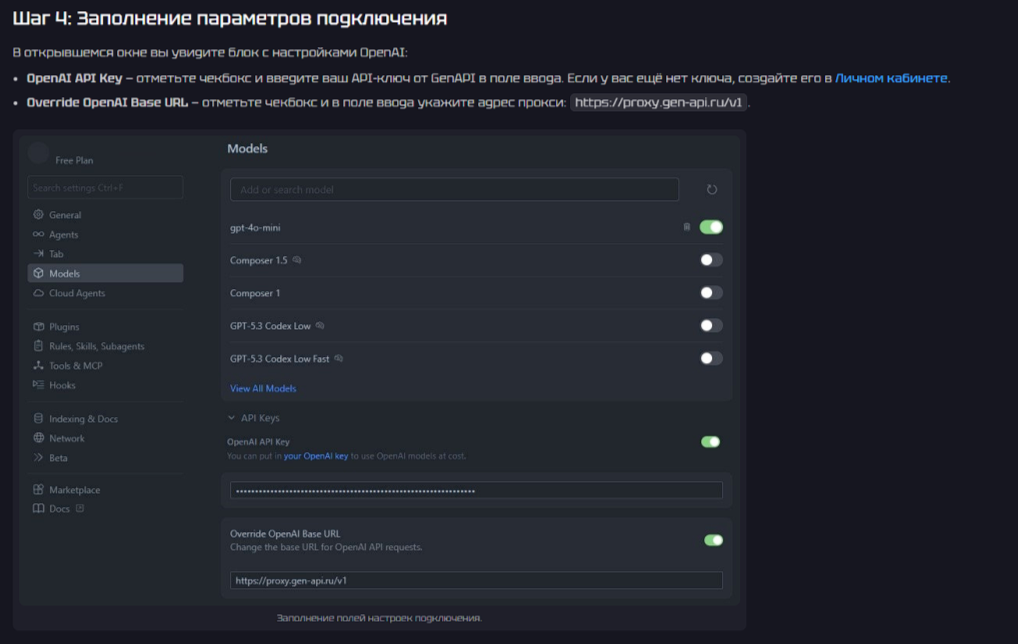
Task: Click the delete icon beside gpt-4o-mini
Action: click(x=686, y=227)
